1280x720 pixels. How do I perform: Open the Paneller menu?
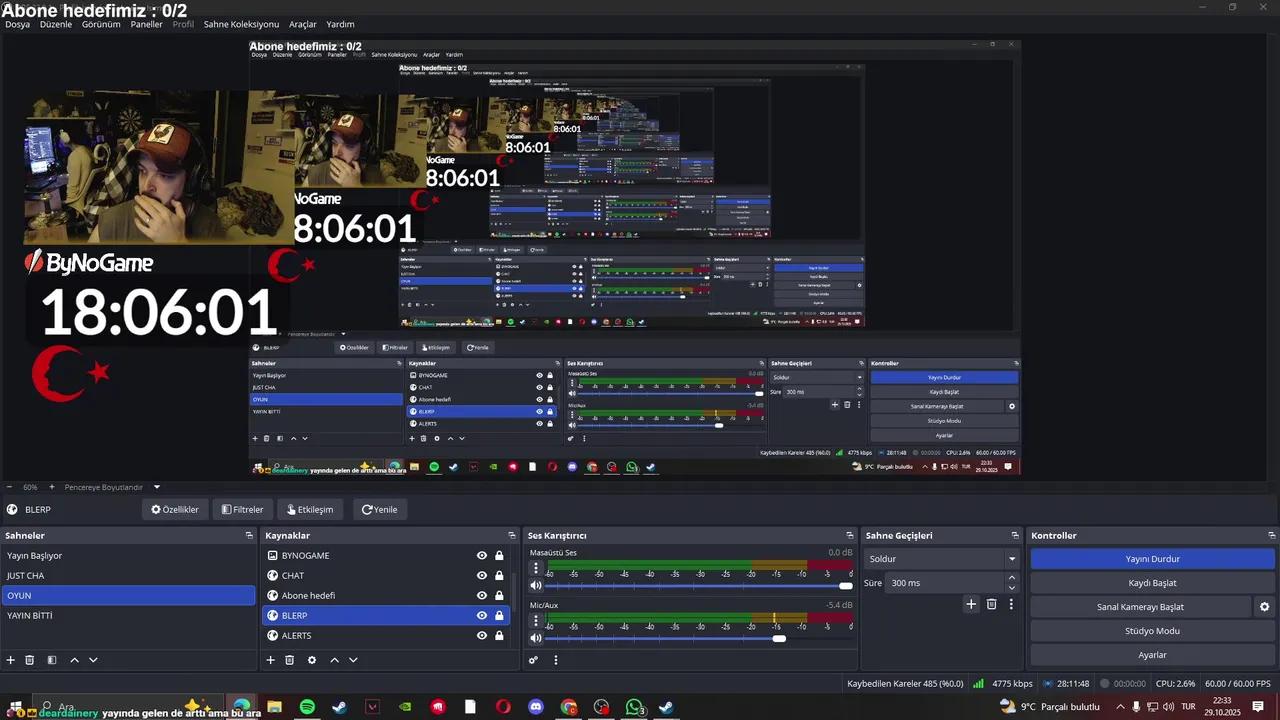(x=146, y=24)
